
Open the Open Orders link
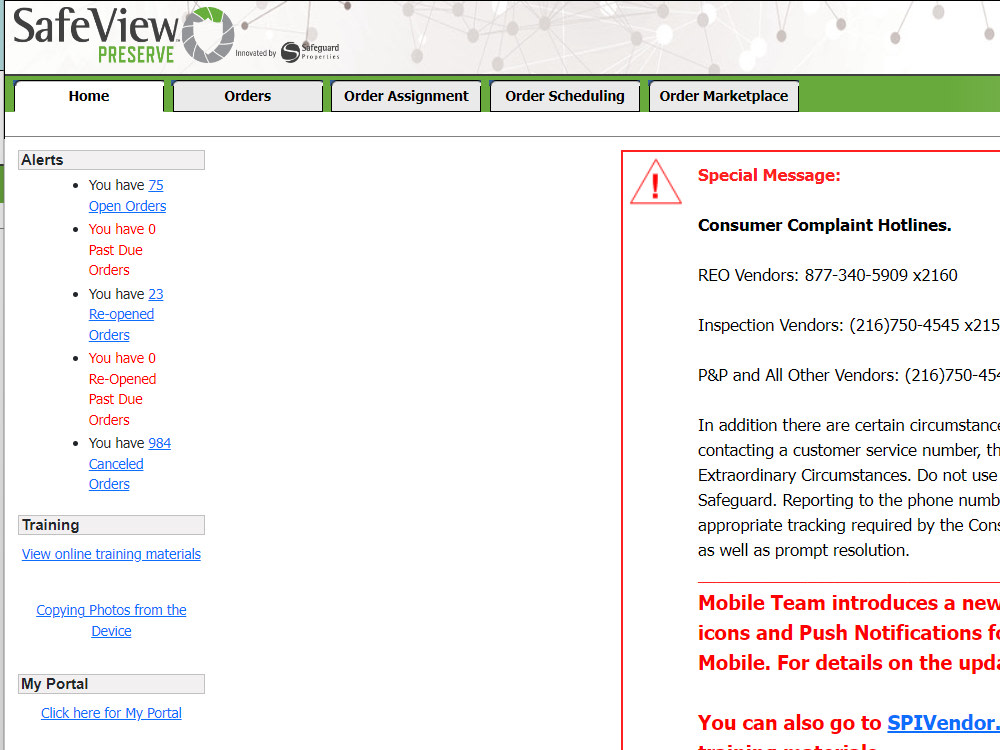click(x=128, y=206)
